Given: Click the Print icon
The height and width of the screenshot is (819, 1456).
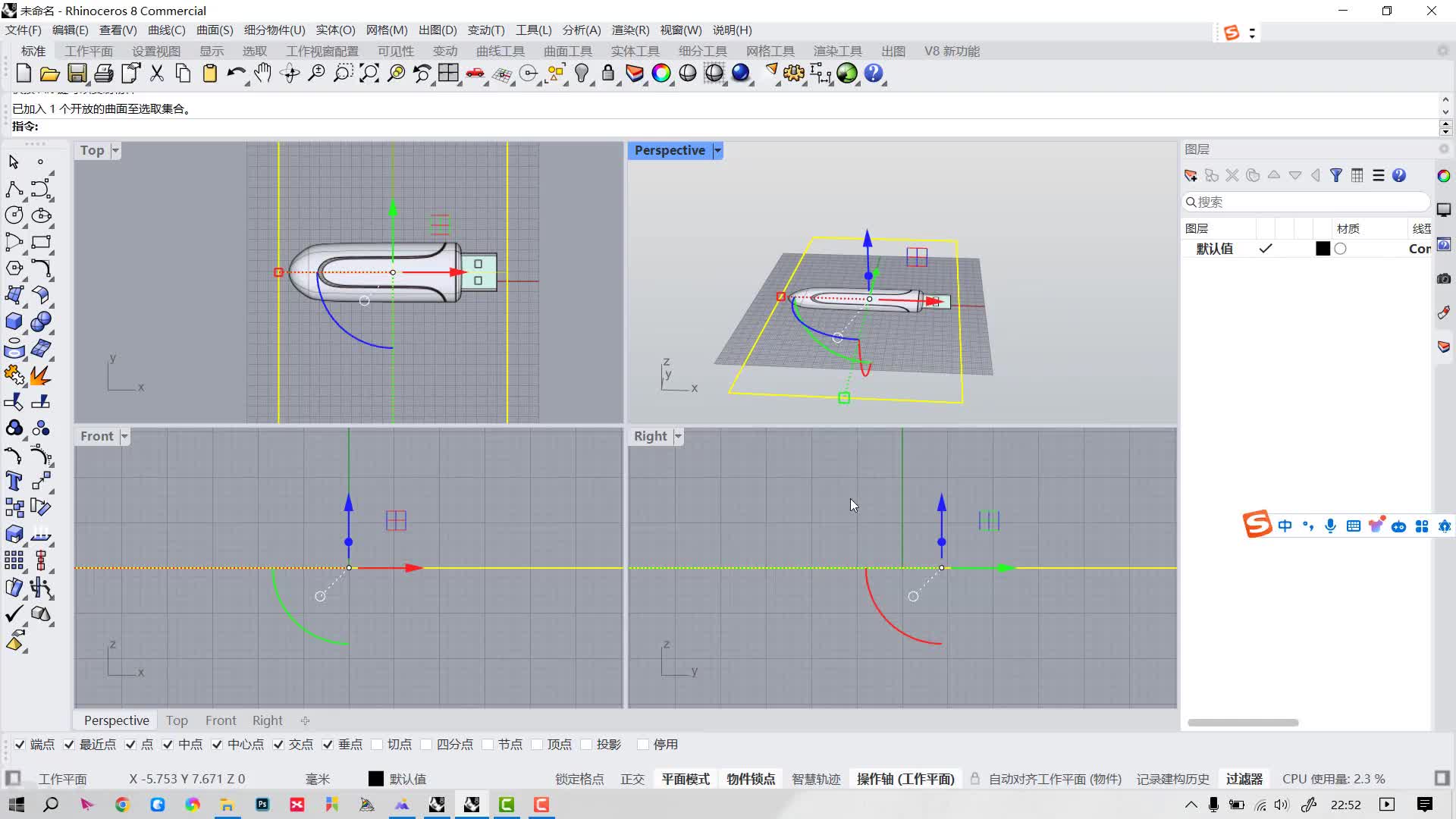Looking at the screenshot, I should pos(104,73).
